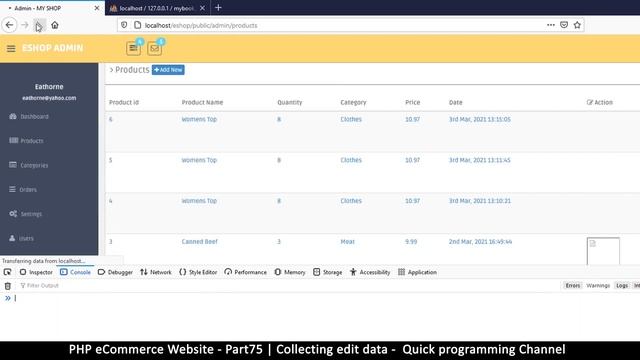The width and height of the screenshot is (640, 360).
Task: Open a new browser tab with plus
Action: pos(218,8)
